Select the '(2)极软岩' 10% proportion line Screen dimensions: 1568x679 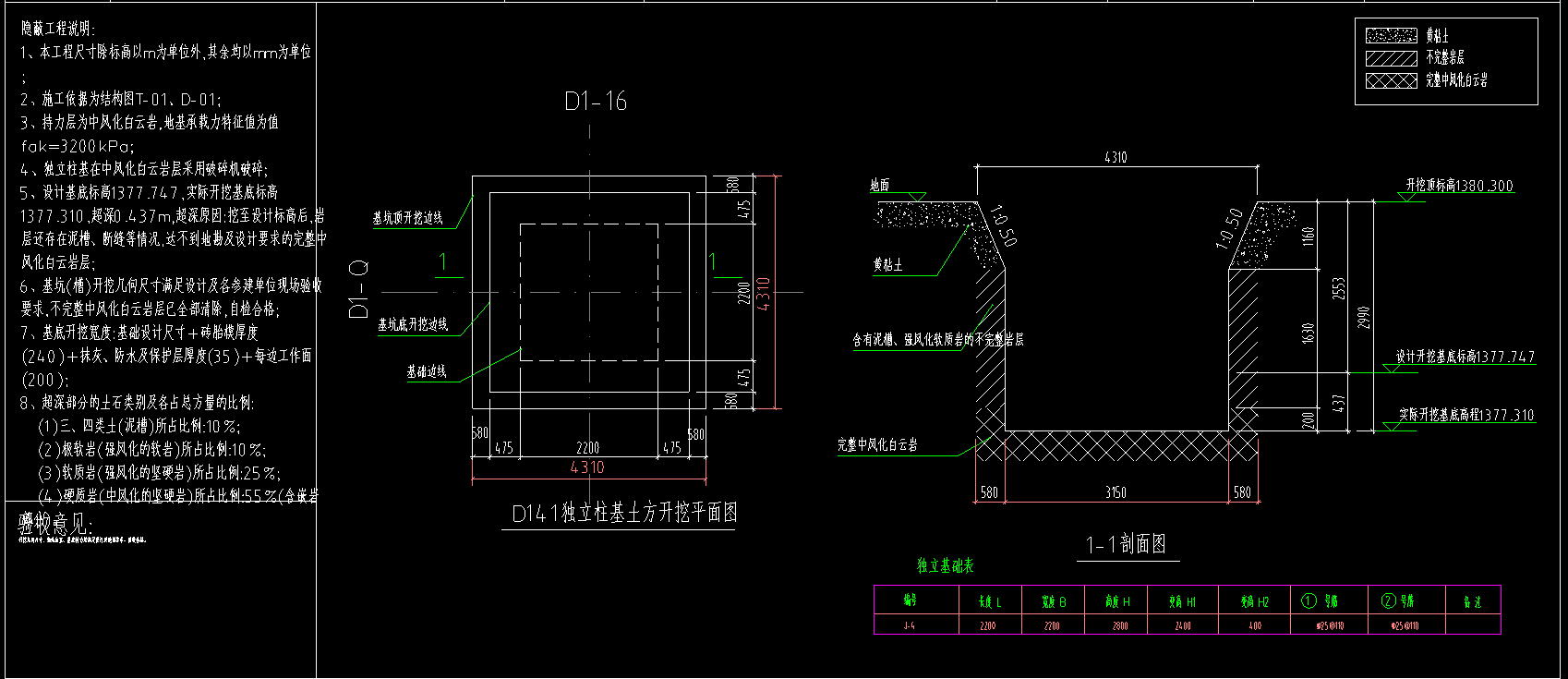coord(151,450)
